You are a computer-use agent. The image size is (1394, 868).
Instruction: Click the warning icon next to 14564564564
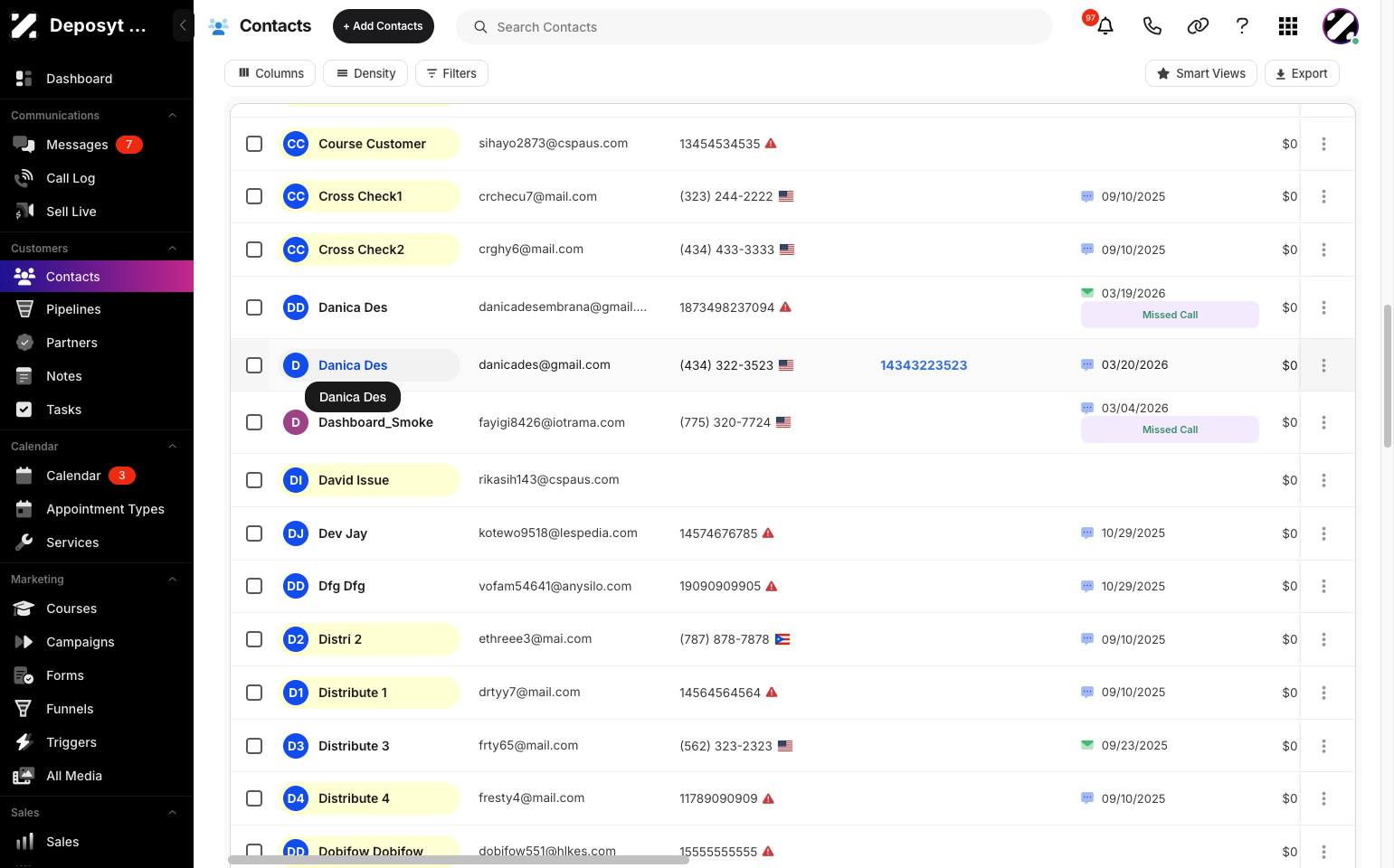pyautogui.click(x=772, y=693)
